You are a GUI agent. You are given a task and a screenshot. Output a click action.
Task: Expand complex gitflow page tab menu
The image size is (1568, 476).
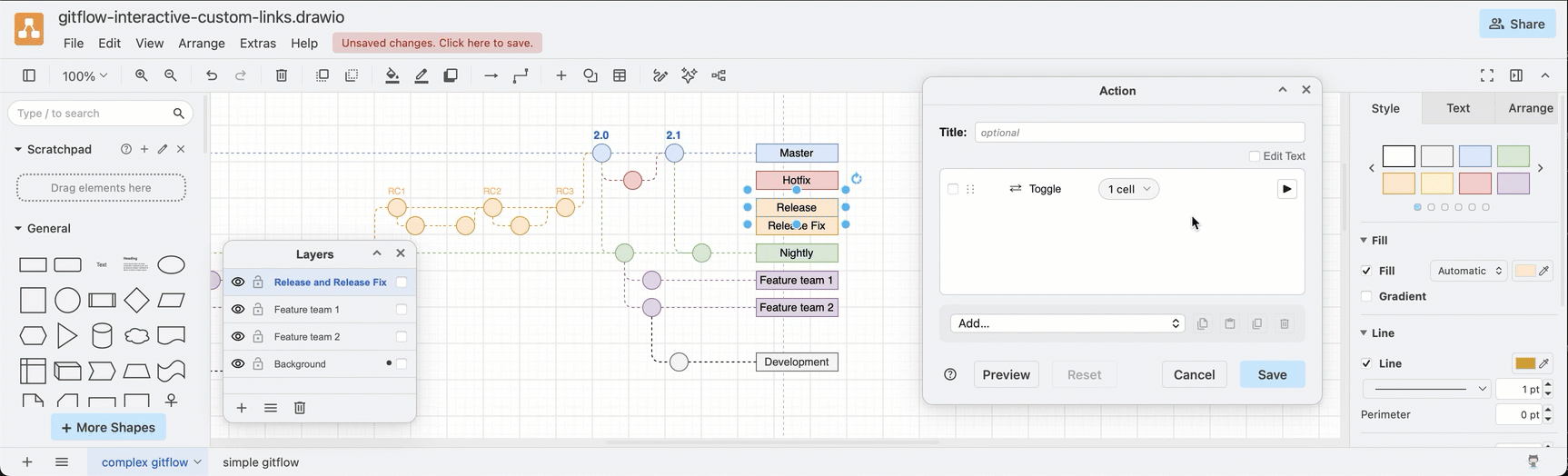(197, 462)
